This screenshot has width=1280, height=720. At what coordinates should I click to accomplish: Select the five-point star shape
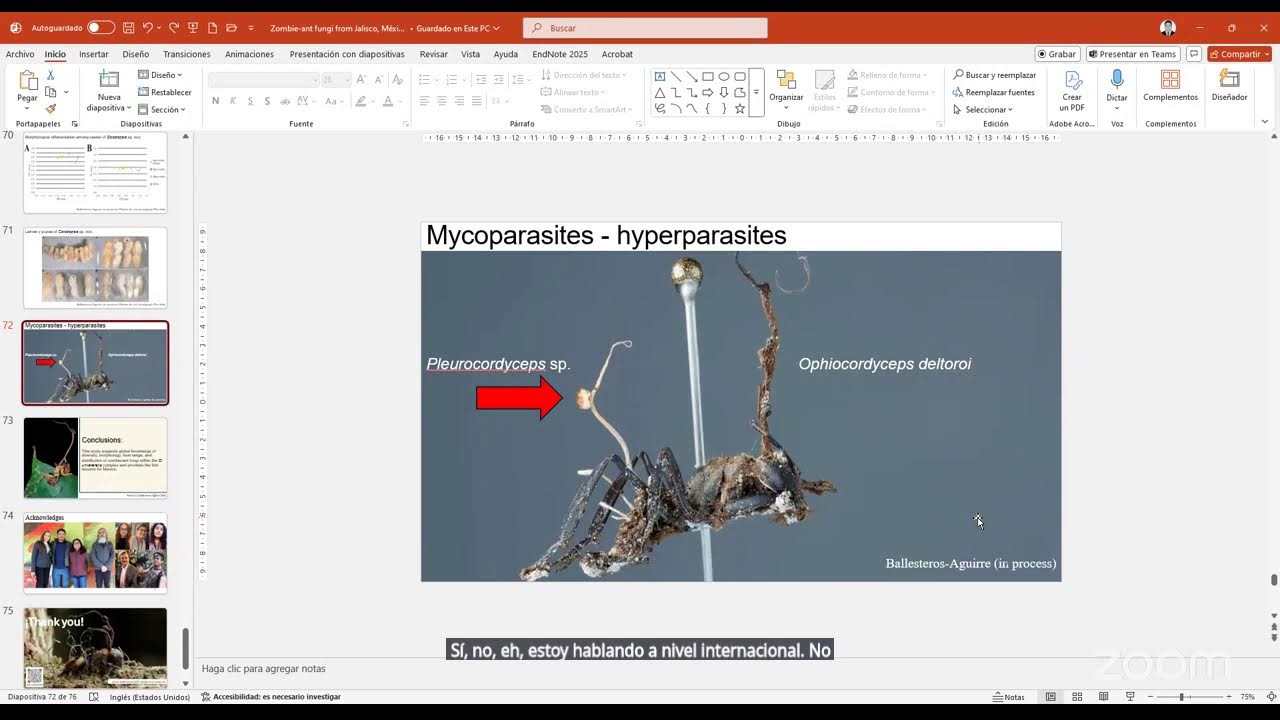click(x=740, y=108)
